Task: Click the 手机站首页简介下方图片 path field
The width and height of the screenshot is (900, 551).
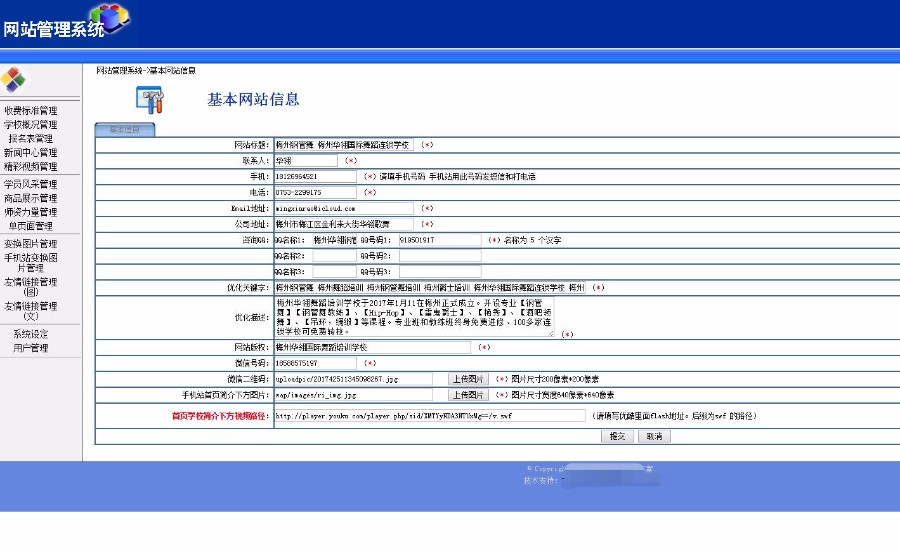Action: [x=354, y=395]
